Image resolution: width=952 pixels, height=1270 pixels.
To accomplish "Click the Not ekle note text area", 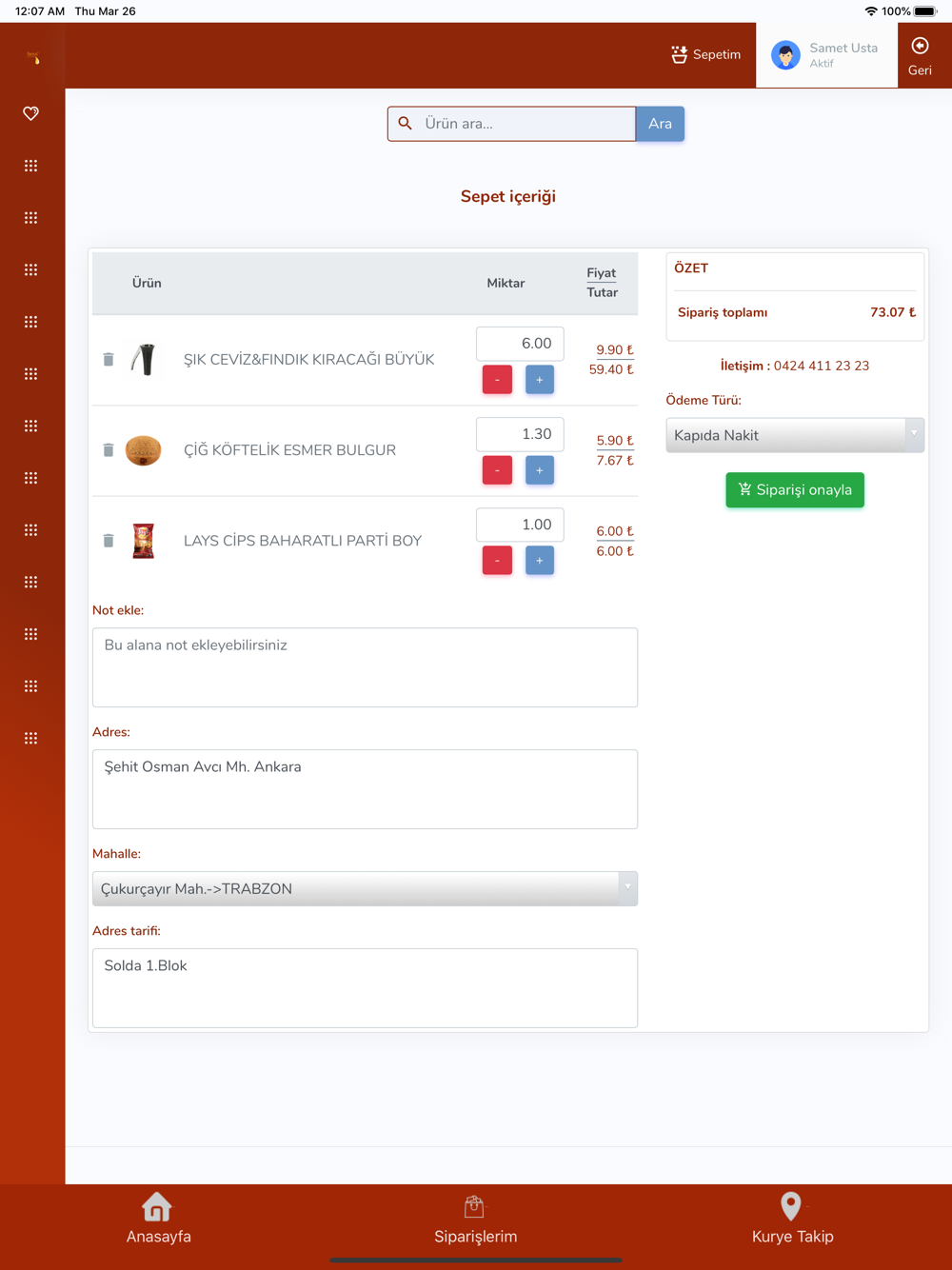I will 365,667.
